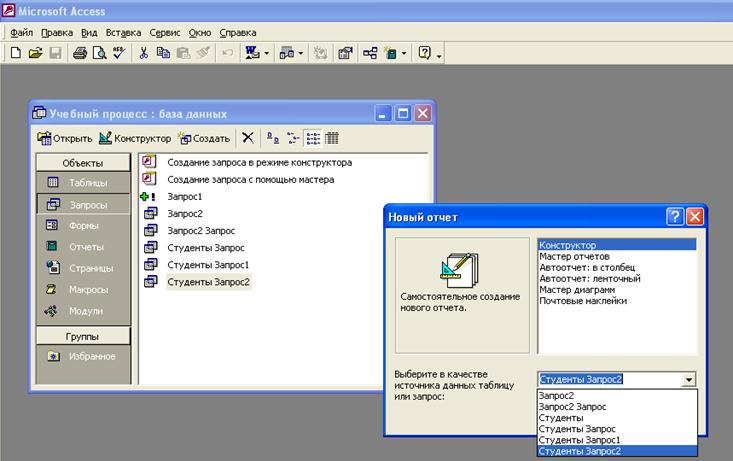Open the data source combo box arrow
Viewport: 733px width, 461px height.
pyautogui.click(x=689, y=379)
